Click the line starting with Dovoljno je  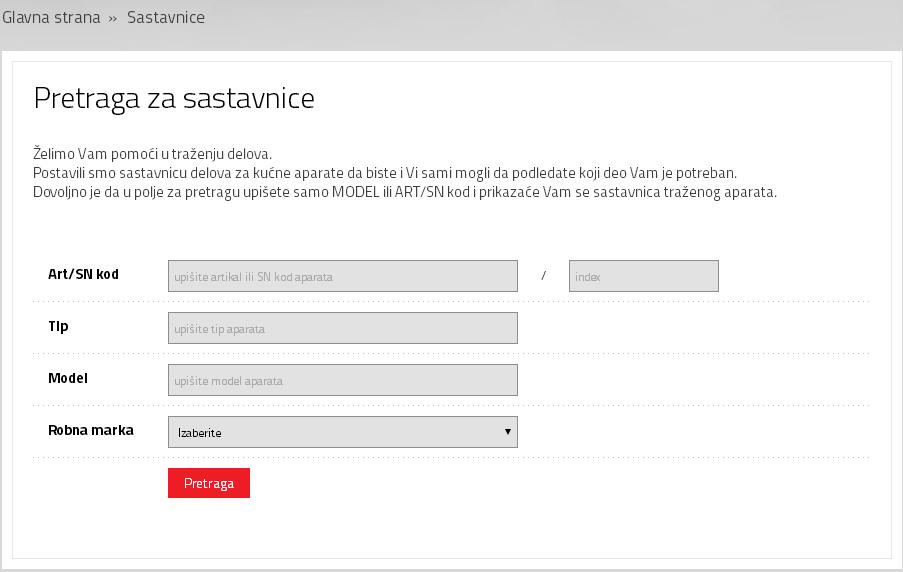click(404, 192)
